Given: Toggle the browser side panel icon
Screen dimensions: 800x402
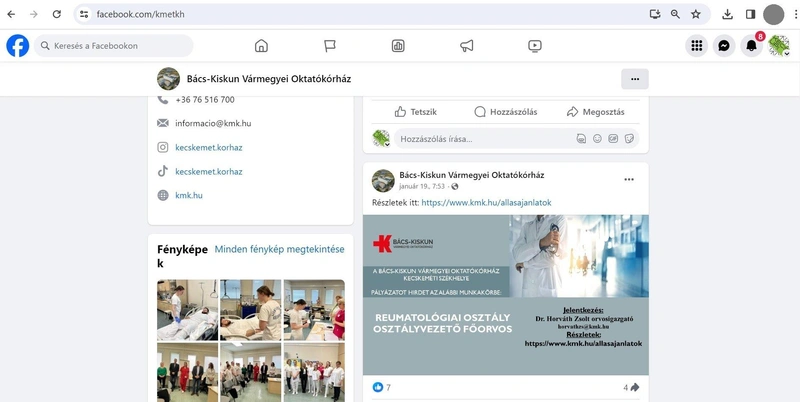Looking at the screenshot, I should click(750, 14).
